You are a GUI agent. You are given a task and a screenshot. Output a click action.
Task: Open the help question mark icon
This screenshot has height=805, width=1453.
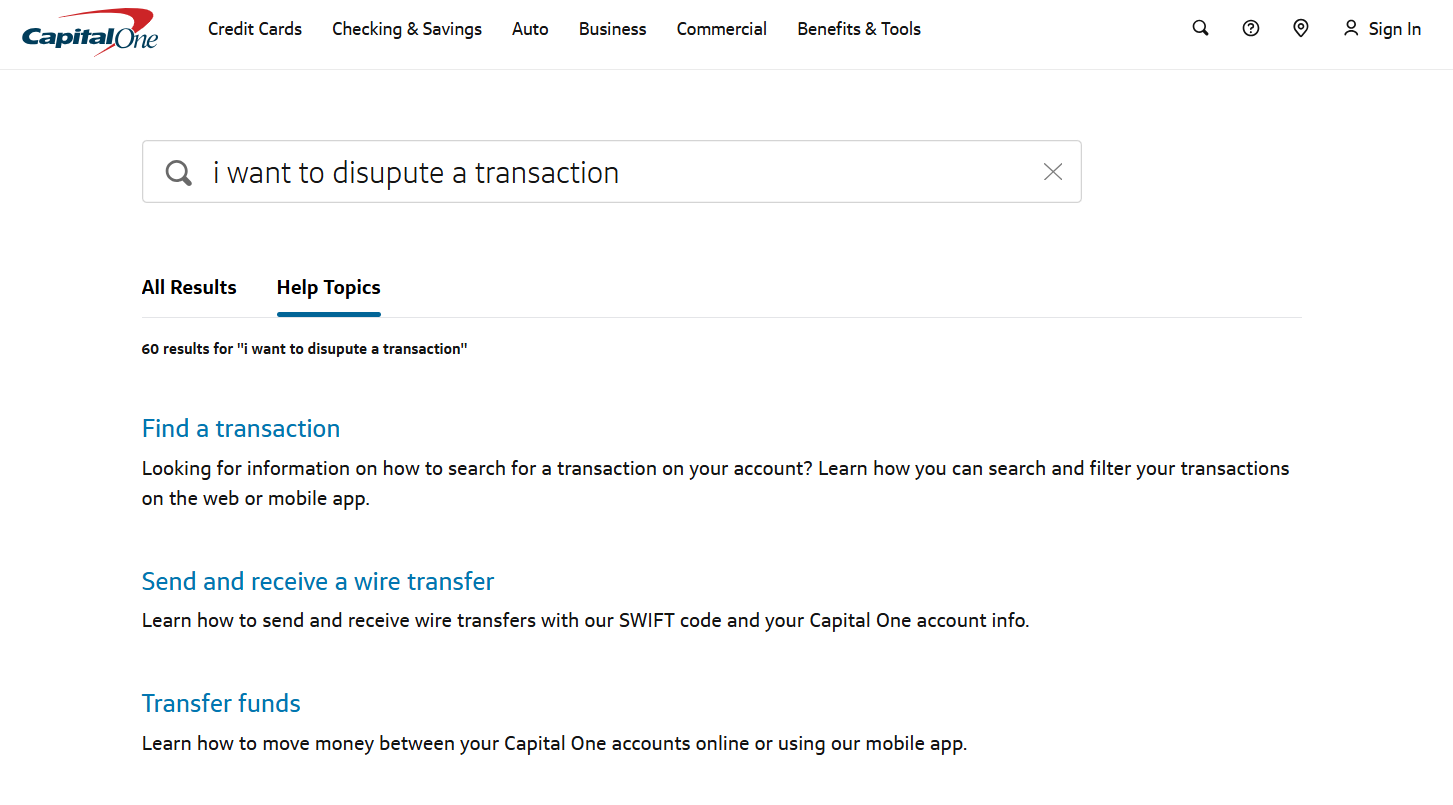[x=1251, y=29]
